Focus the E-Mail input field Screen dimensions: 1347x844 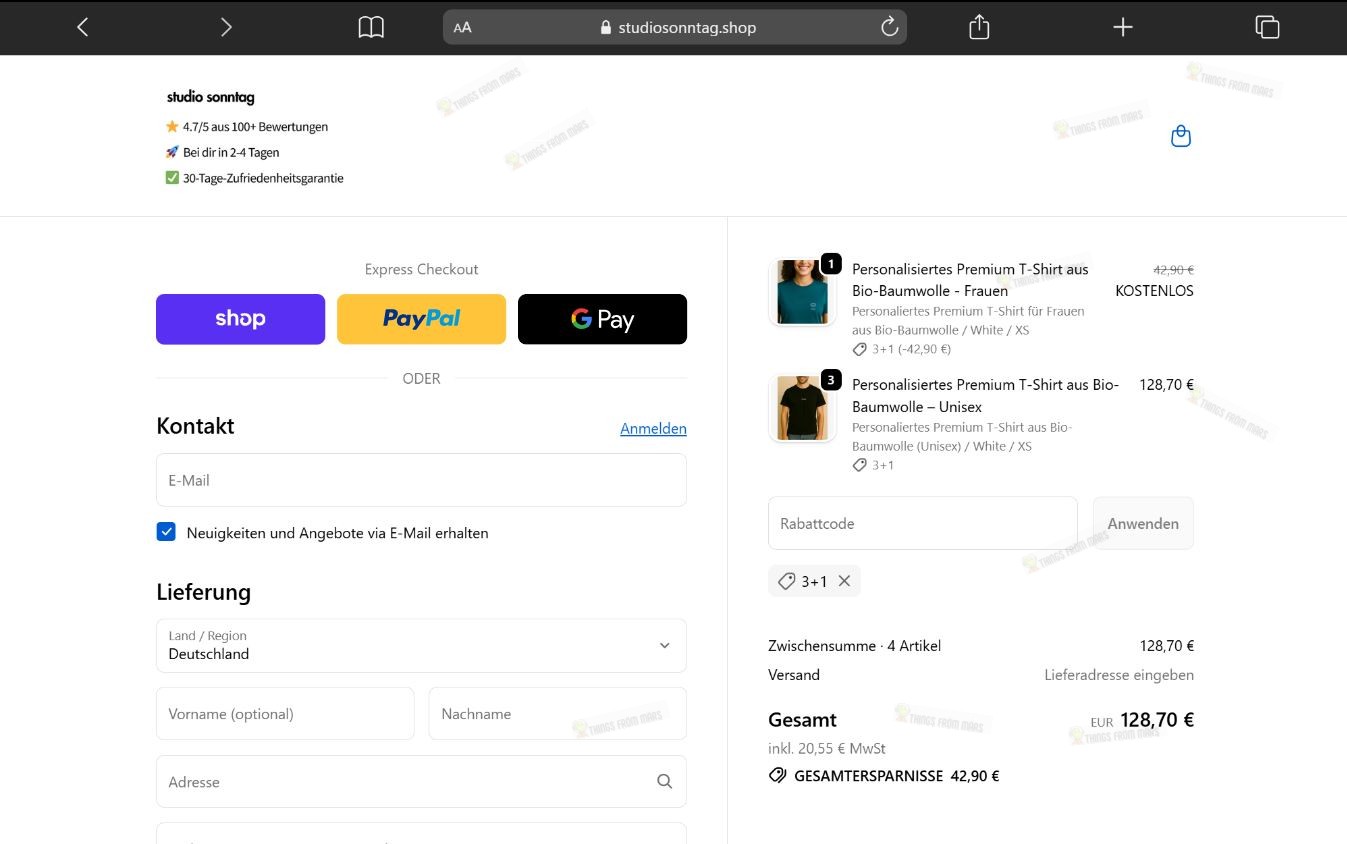[x=421, y=480]
